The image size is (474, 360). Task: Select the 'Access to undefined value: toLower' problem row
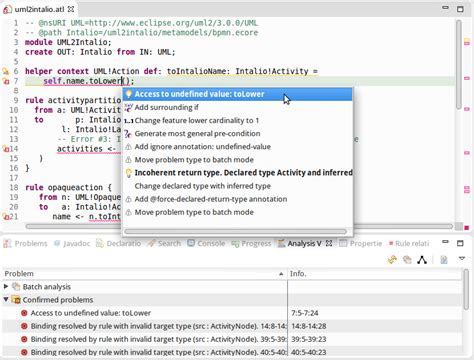coord(233,313)
